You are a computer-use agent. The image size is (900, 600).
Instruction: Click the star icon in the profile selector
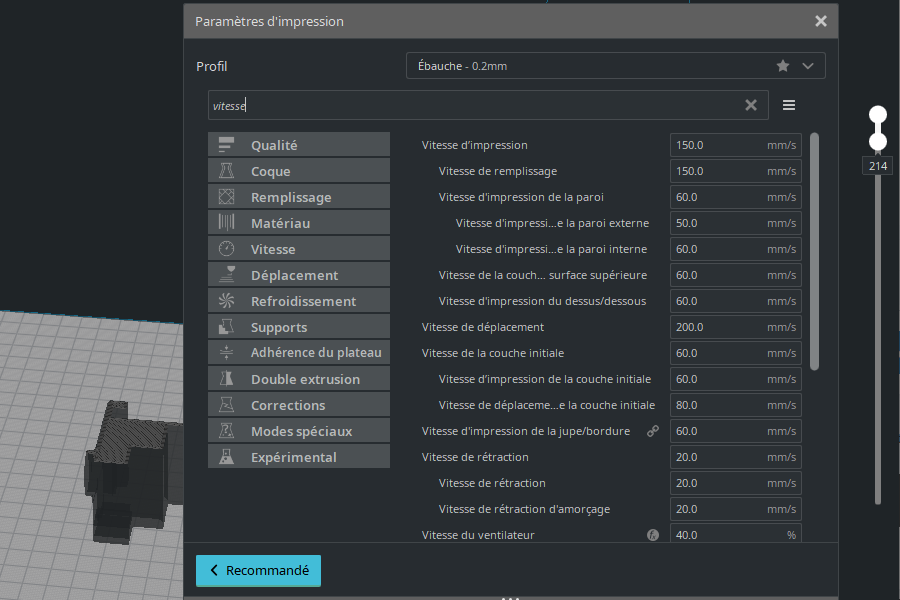pyautogui.click(x=783, y=65)
